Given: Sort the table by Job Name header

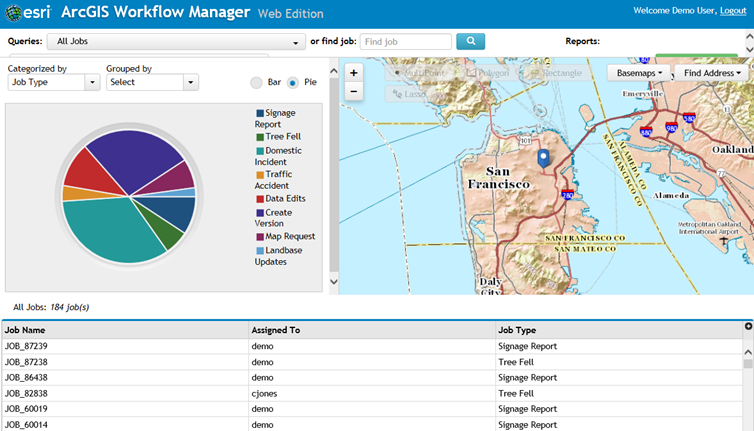Looking at the screenshot, I should (25, 330).
